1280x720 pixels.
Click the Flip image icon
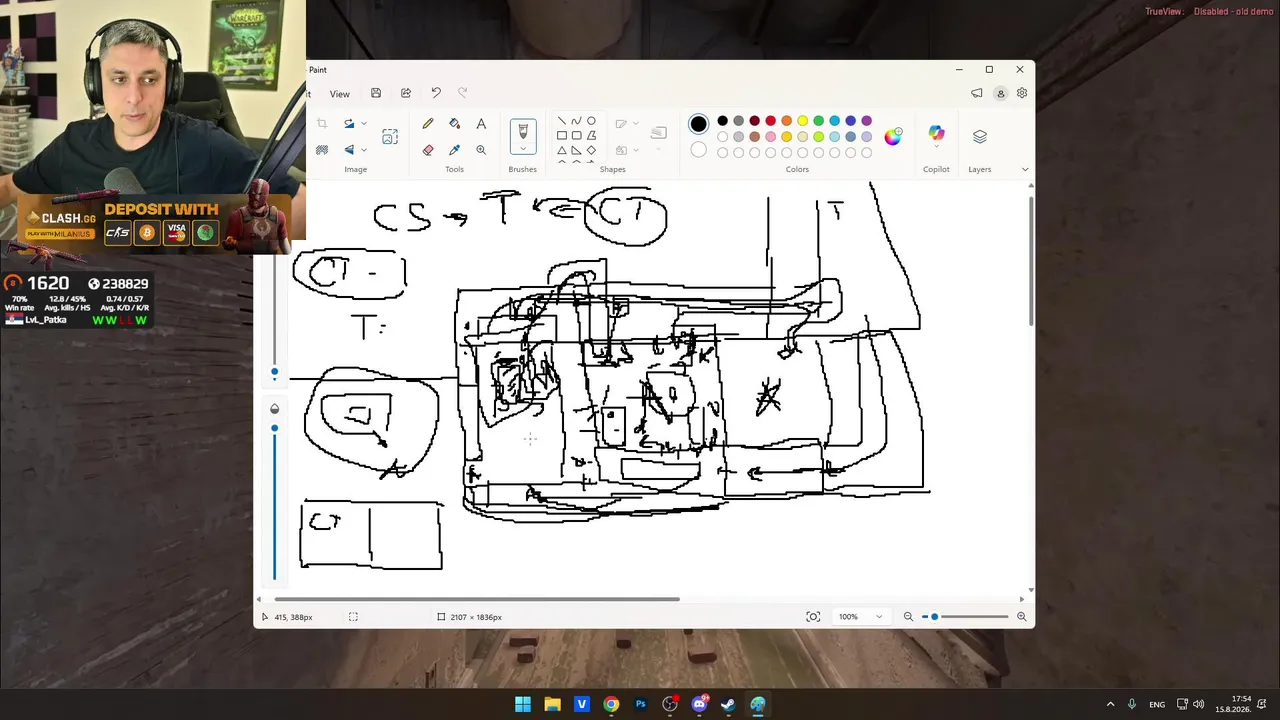click(349, 150)
